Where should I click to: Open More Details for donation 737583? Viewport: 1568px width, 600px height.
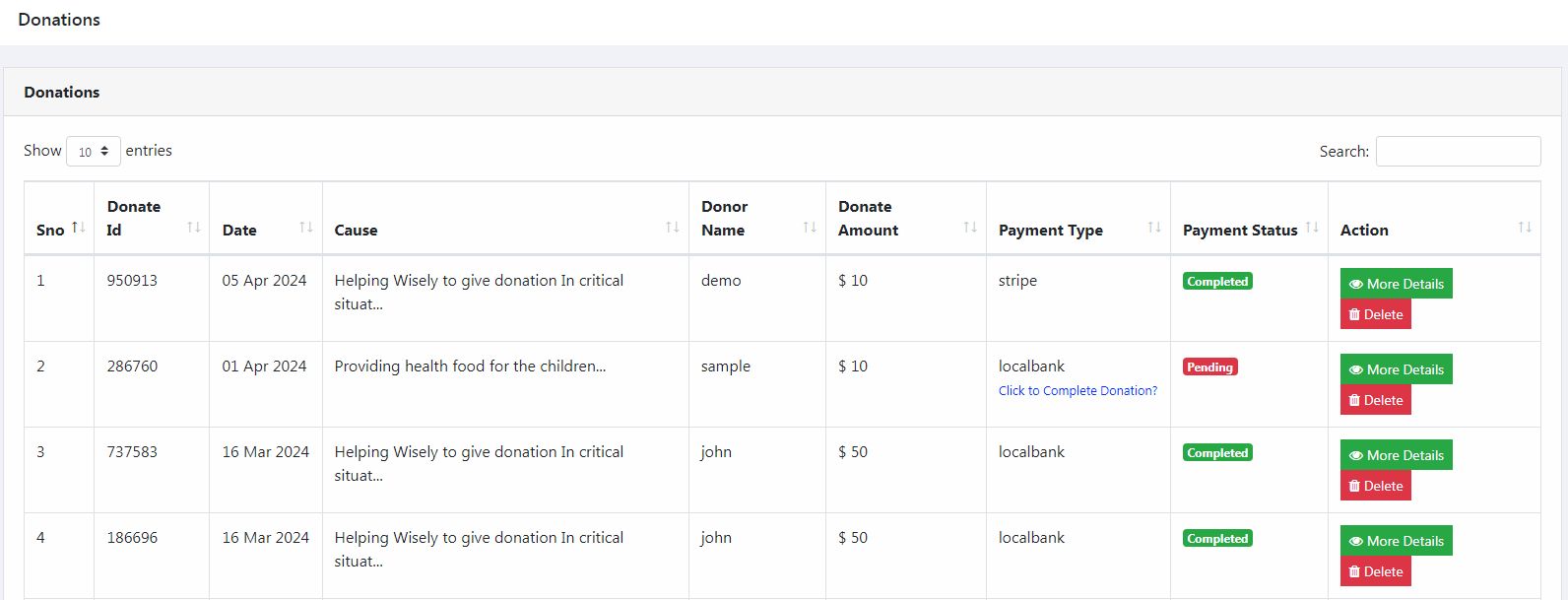(x=1396, y=455)
